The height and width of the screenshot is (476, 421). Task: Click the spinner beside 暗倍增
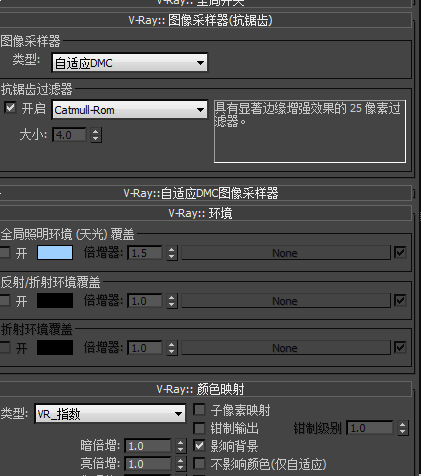point(180,446)
